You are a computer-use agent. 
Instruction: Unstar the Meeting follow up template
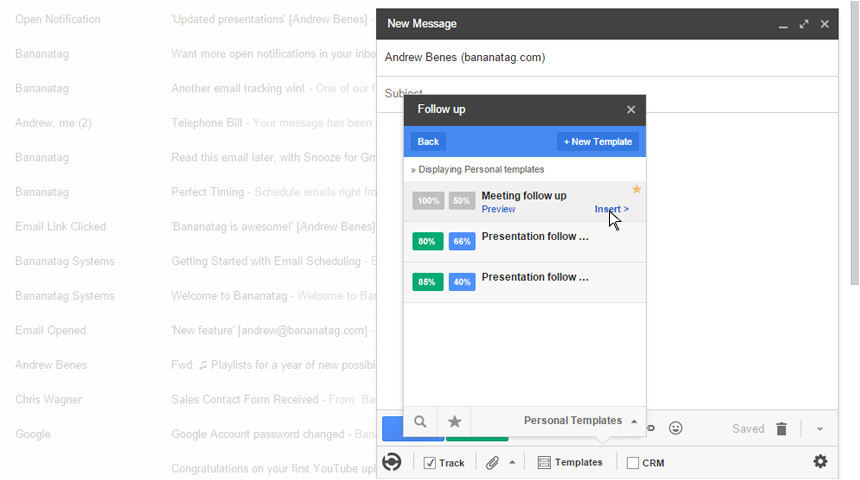(x=637, y=189)
